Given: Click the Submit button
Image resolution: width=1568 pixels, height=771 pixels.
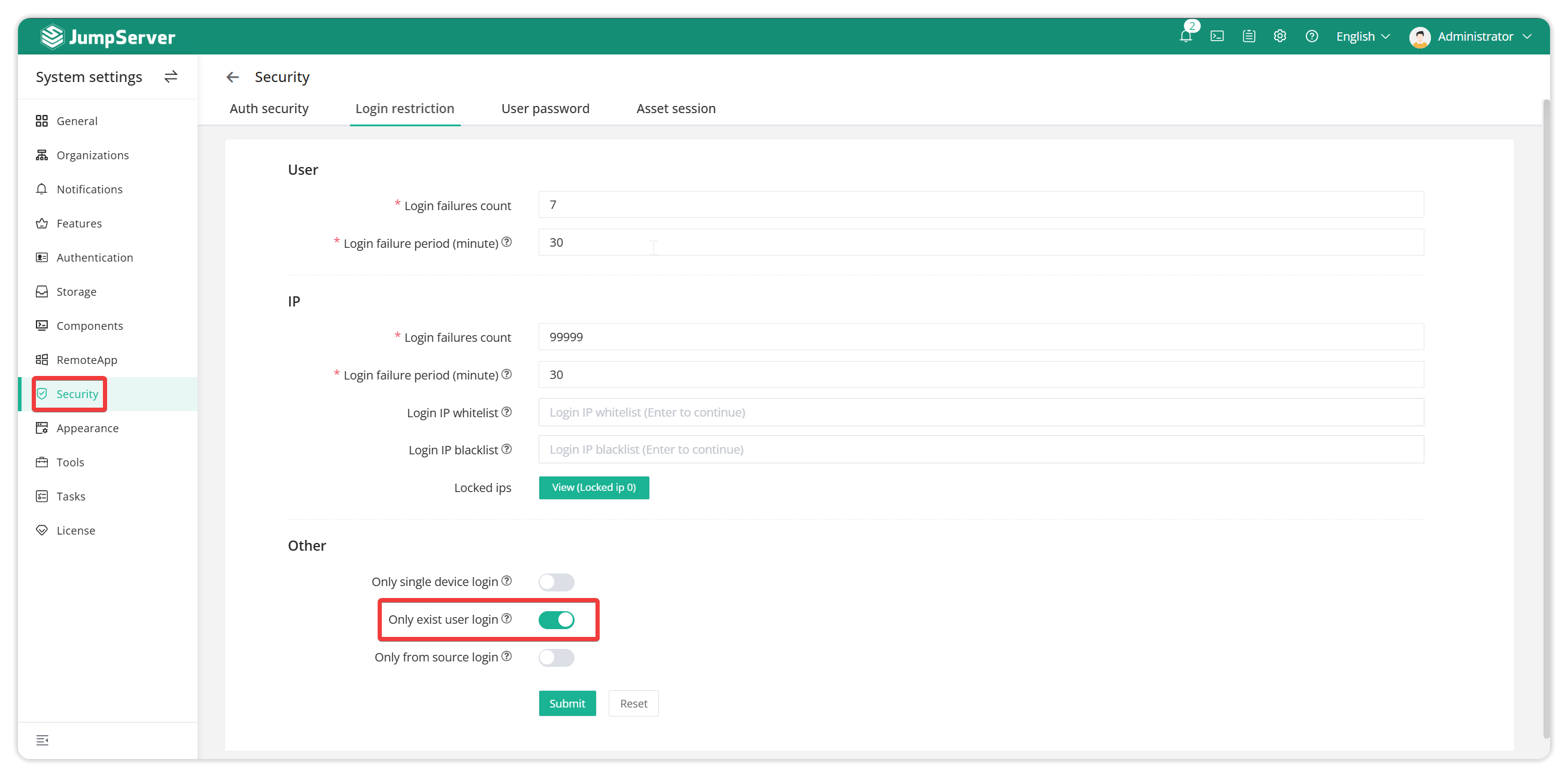Looking at the screenshot, I should coord(567,703).
